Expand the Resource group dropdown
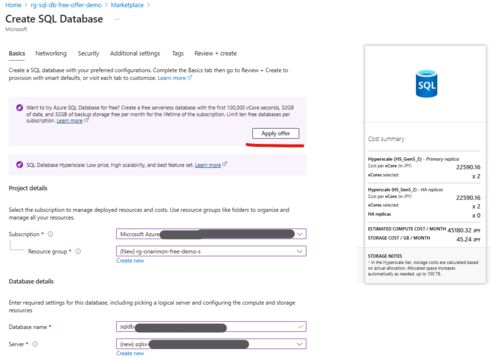 211,251
